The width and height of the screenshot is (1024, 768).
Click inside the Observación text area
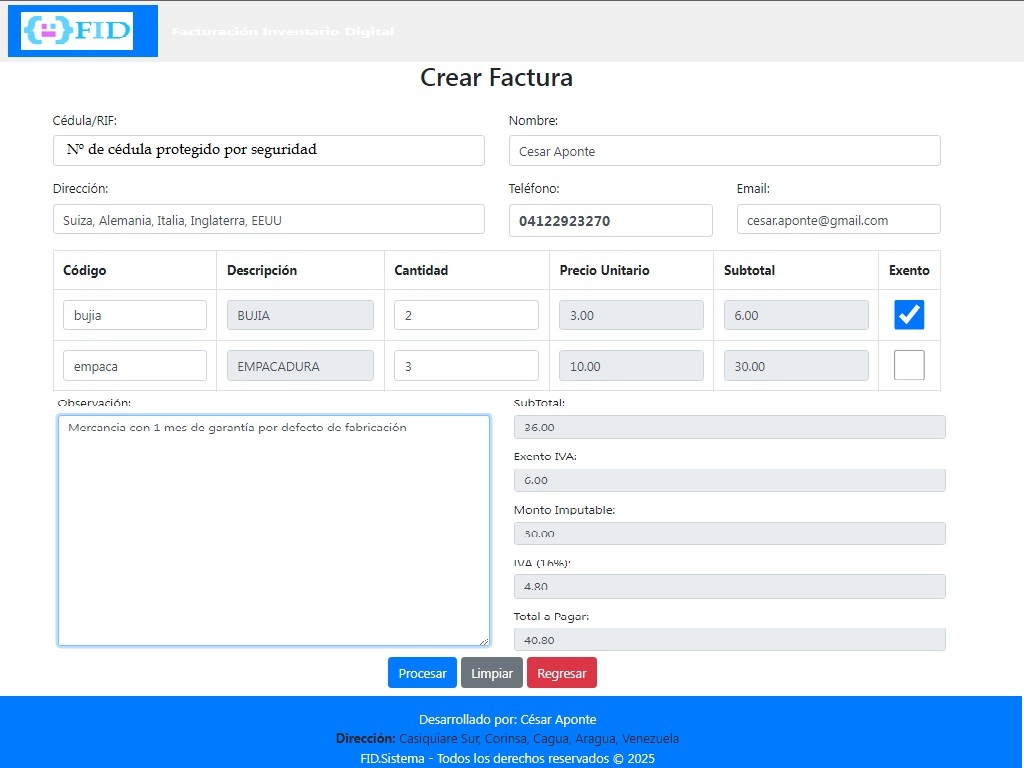273,530
